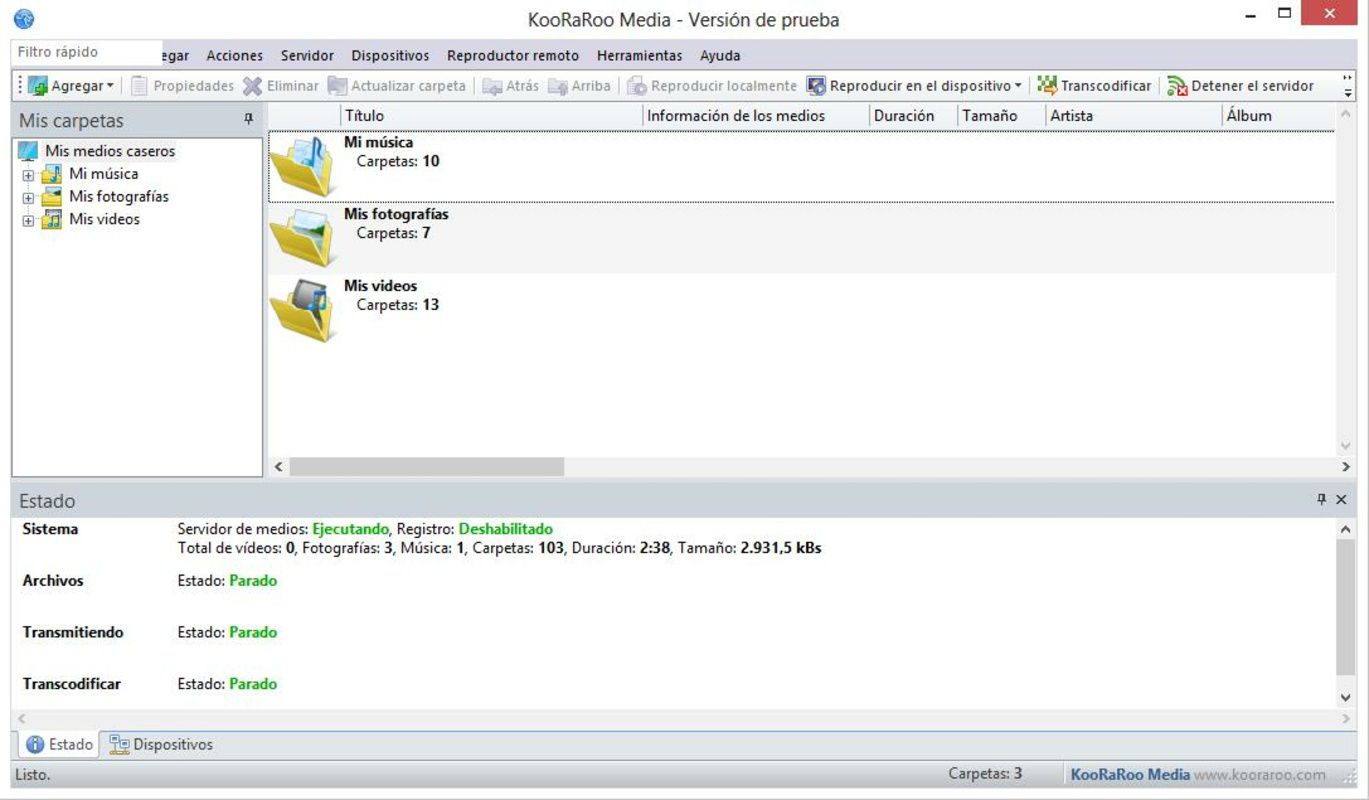Click the Atrás navigation button
This screenshot has width=1369, height=800.
(511, 86)
